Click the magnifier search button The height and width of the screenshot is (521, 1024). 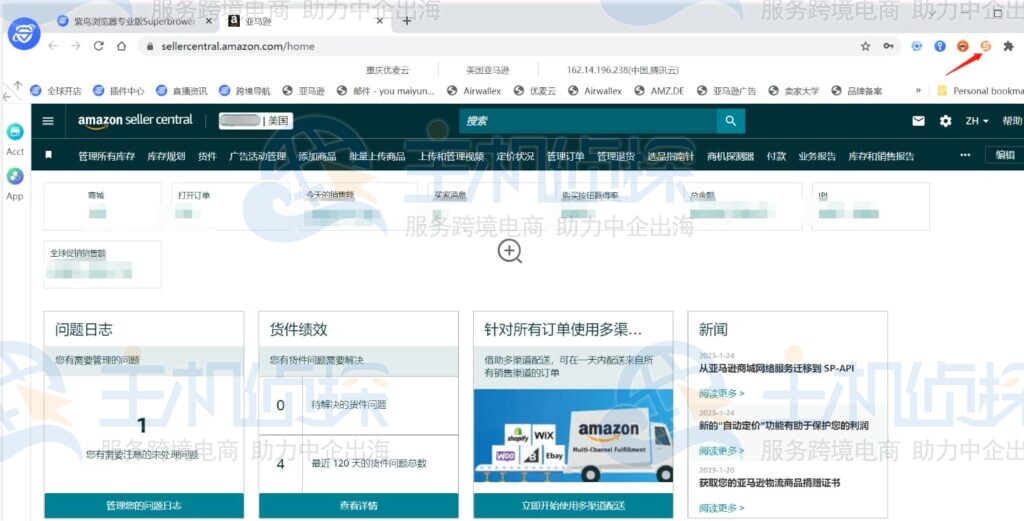731,121
